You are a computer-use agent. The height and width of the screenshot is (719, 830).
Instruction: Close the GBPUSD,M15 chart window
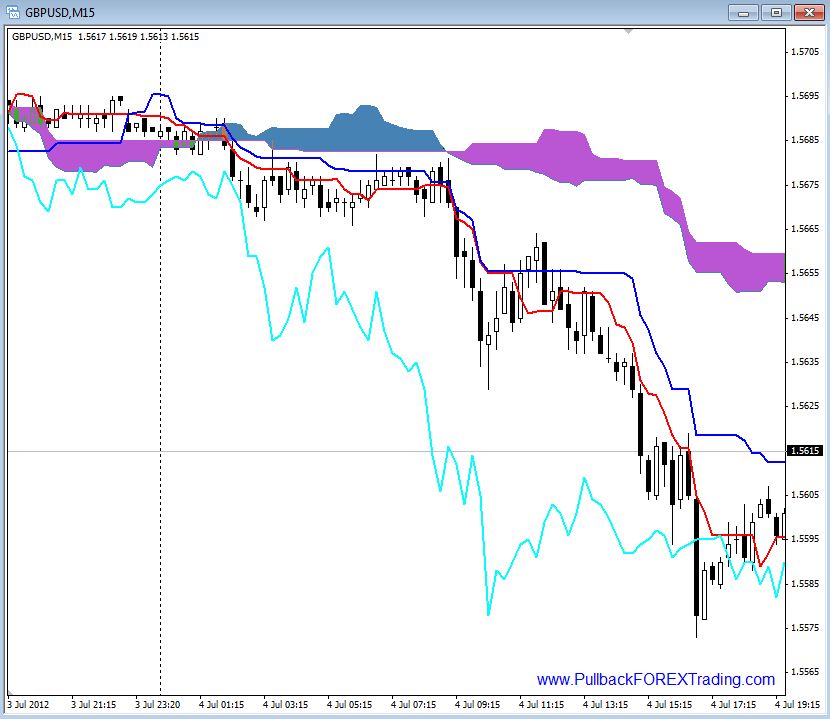click(809, 12)
